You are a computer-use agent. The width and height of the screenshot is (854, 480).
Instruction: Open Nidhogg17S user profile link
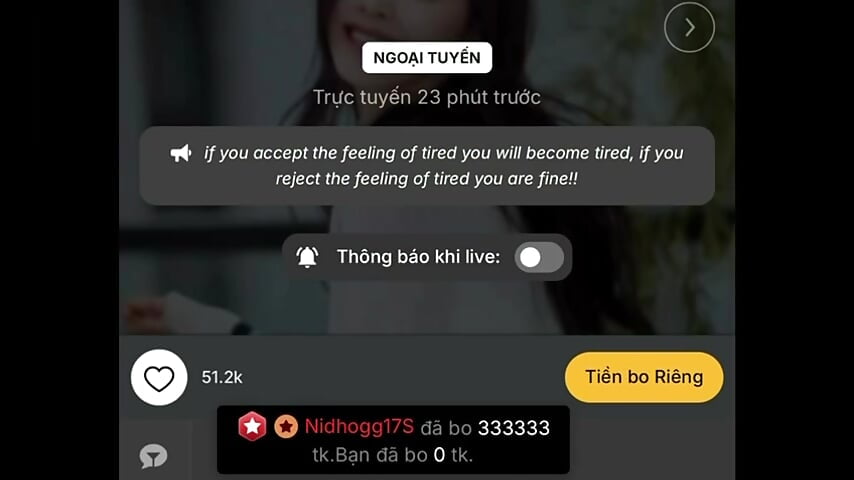pyautogui.click(x=359, y=427)
